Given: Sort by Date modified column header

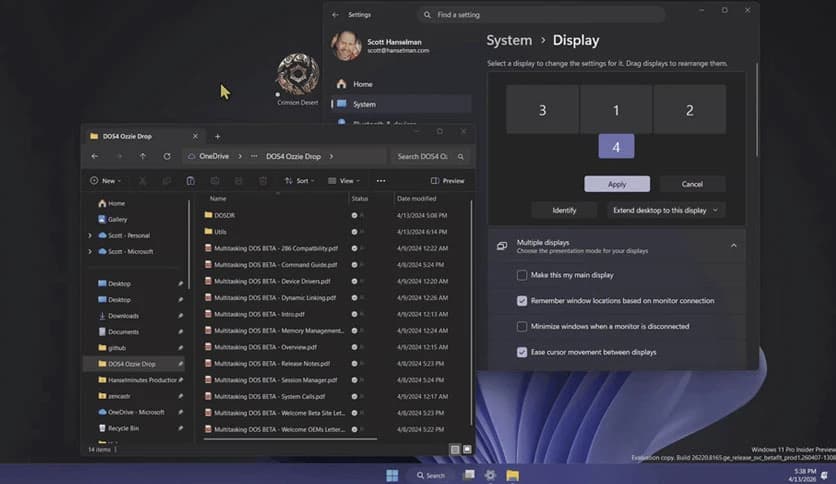Looking at the screenshot, I should click(416, 198).
